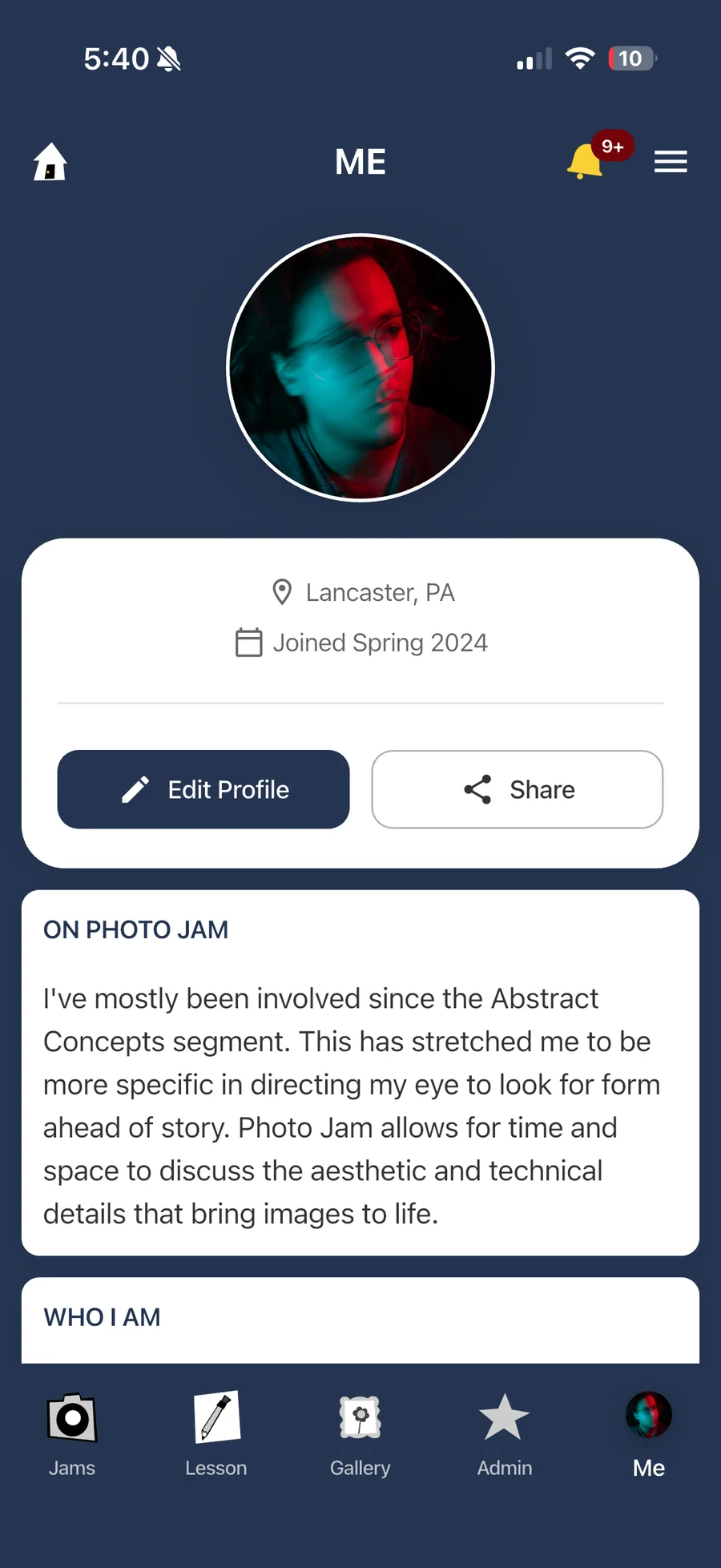Open the hamburger menu
This screenshot has width=721, height=1568.
click(671, 162)
